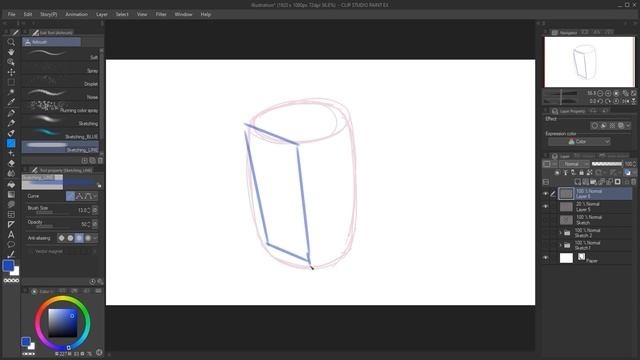Select the Frame border tool
Screen dimensions: 640x360
[11, 214]
